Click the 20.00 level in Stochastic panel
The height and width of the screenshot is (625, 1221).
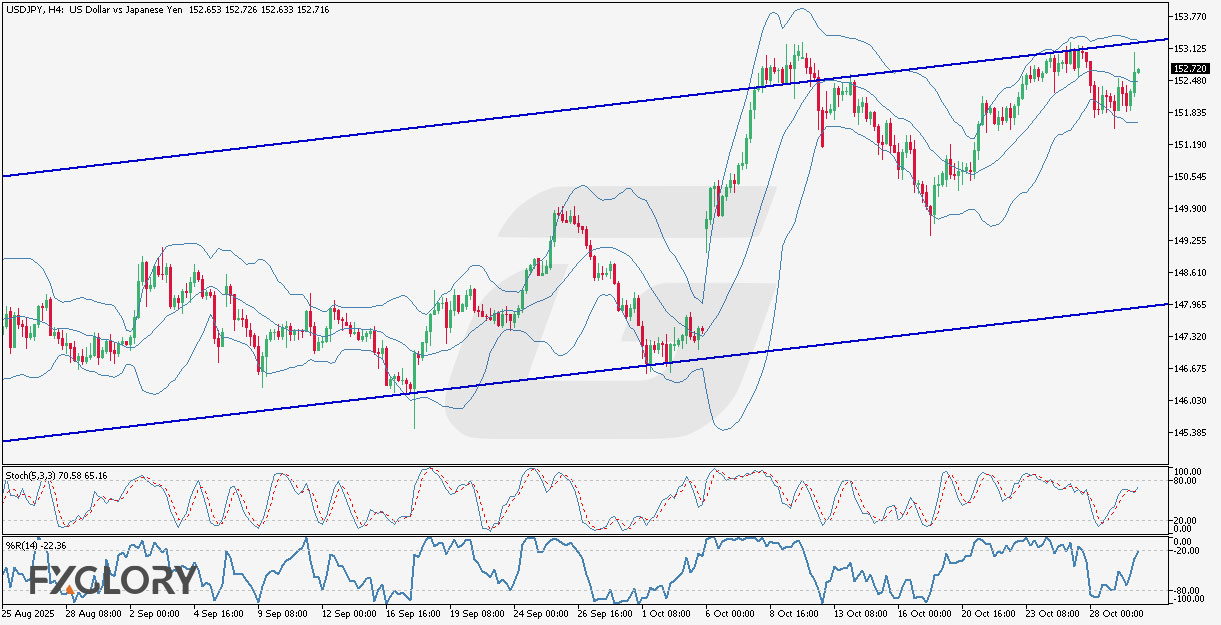click(x=1188, y=520)
